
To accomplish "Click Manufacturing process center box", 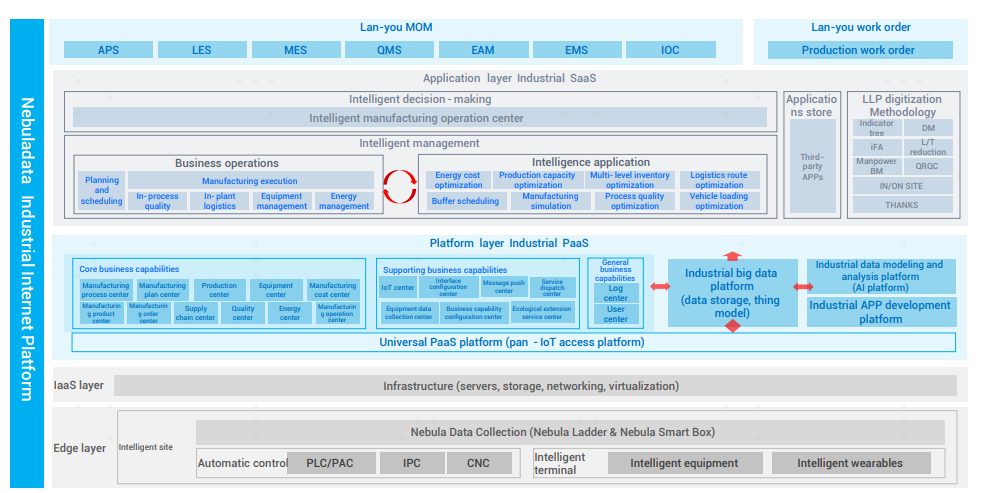I will point(105,289).
